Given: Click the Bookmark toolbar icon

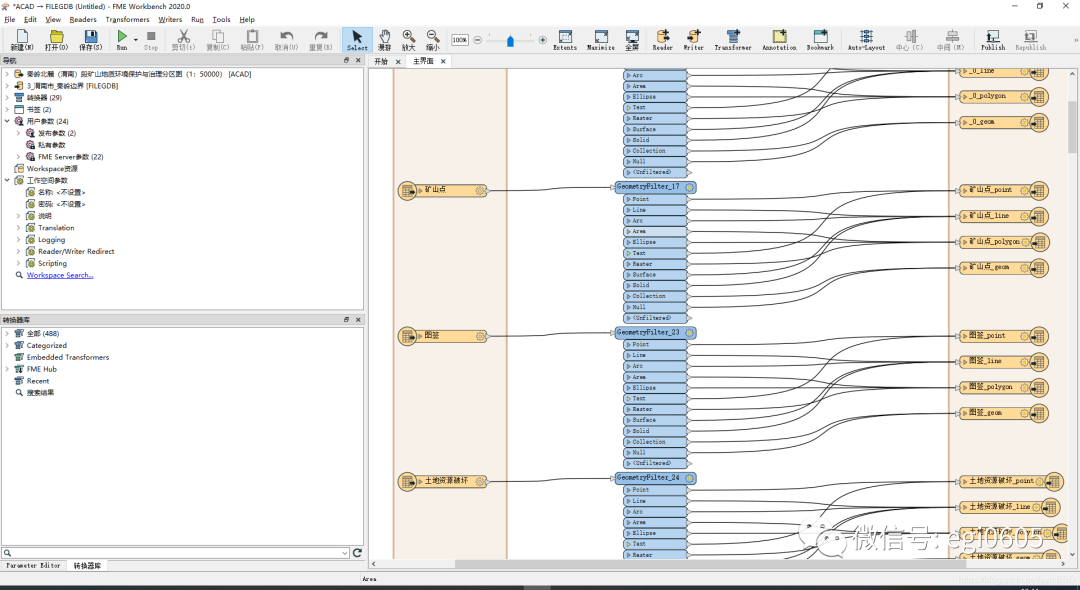Looking at the screenshot, I should click(820, 38).
